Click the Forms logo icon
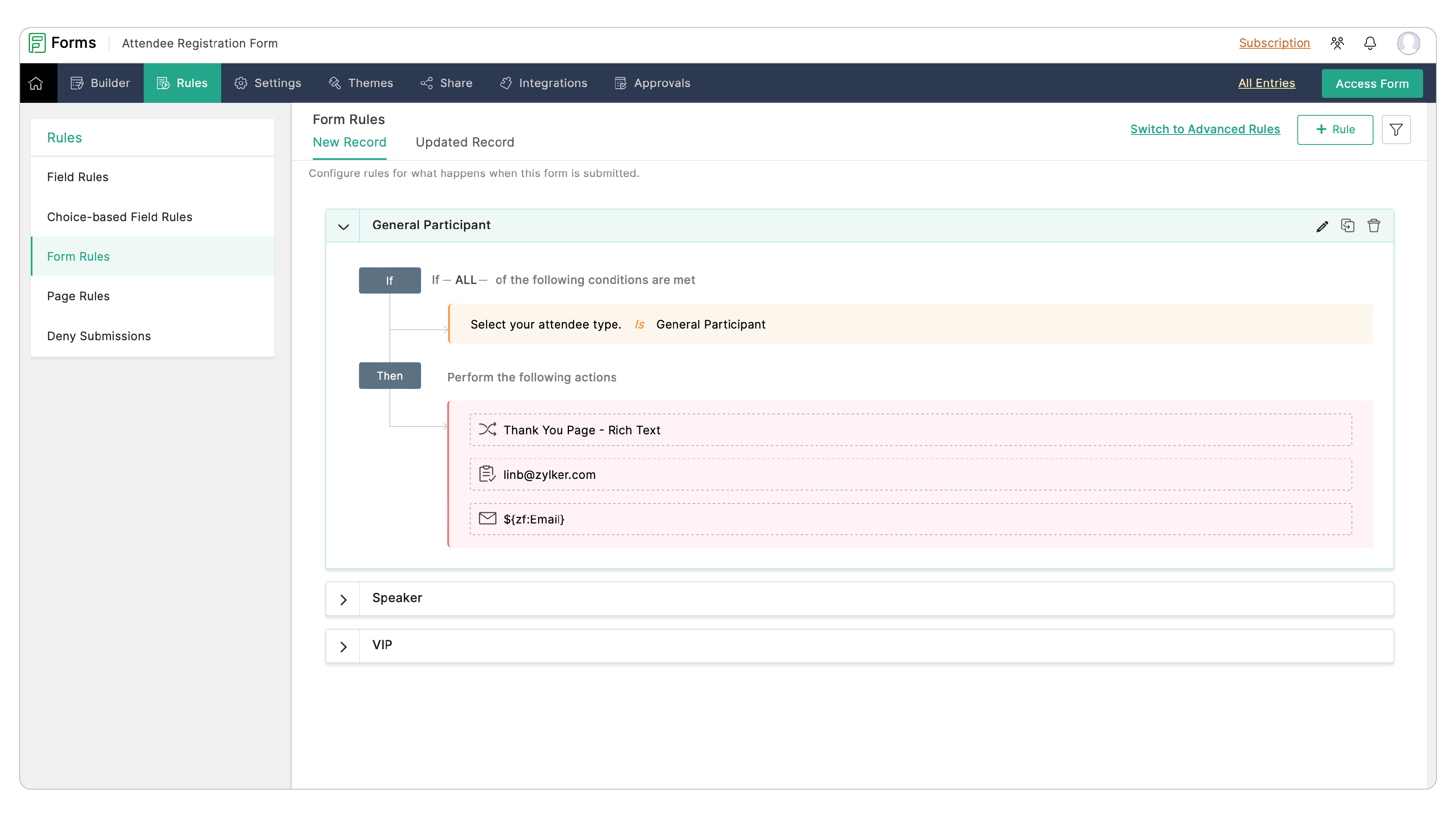This screenshot has width=1456, height=817. 37,43
